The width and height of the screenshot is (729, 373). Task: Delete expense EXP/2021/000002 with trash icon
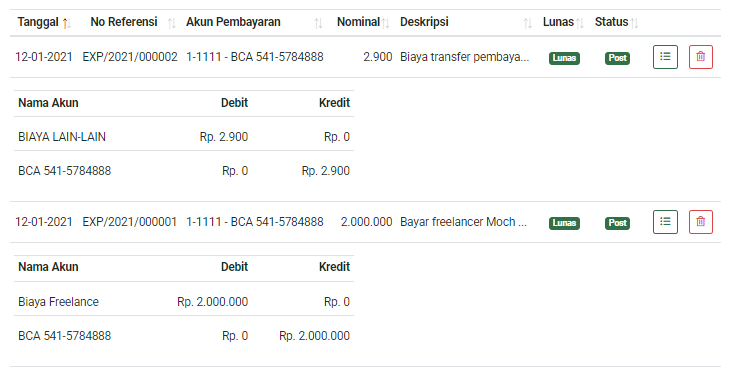[x=701, y=57]
